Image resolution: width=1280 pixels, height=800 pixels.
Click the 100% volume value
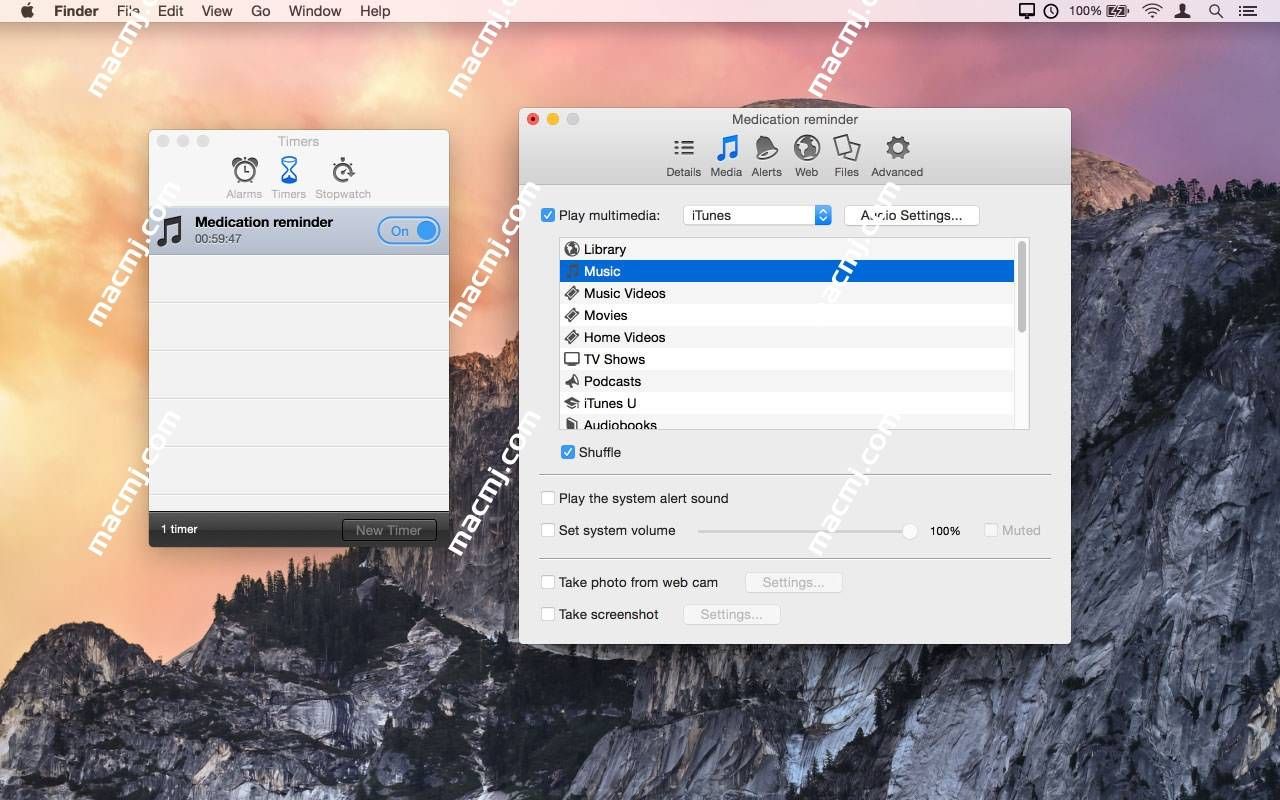coord(945,531)
